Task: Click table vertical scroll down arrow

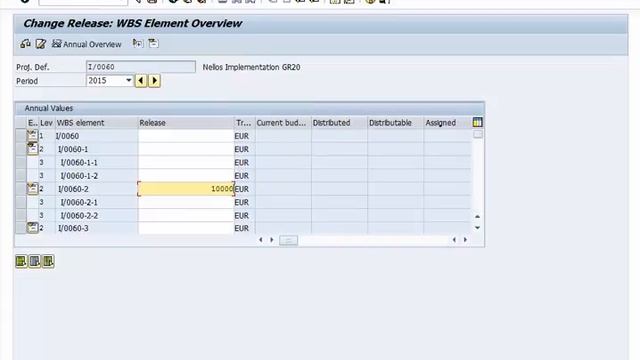Action: (x=478, y=228)
